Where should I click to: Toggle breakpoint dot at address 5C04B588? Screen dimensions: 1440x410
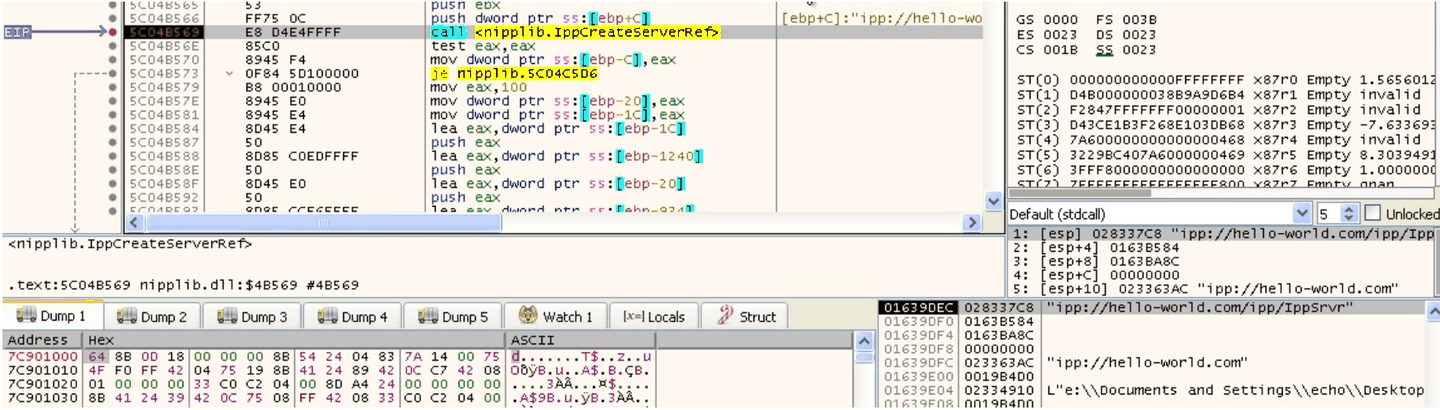pyautogui.click(x=113, y=157)
